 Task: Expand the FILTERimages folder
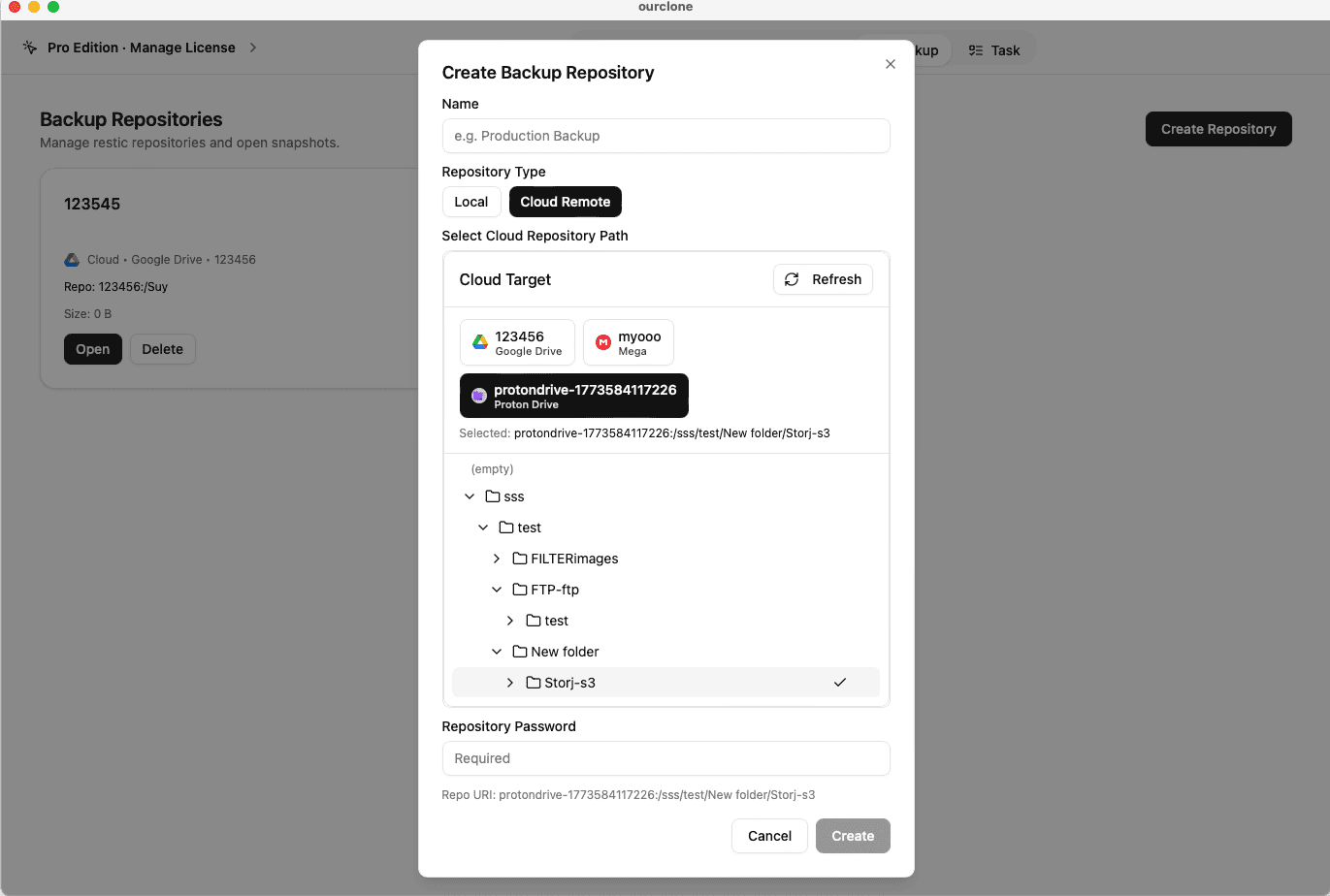click(497, 558)
